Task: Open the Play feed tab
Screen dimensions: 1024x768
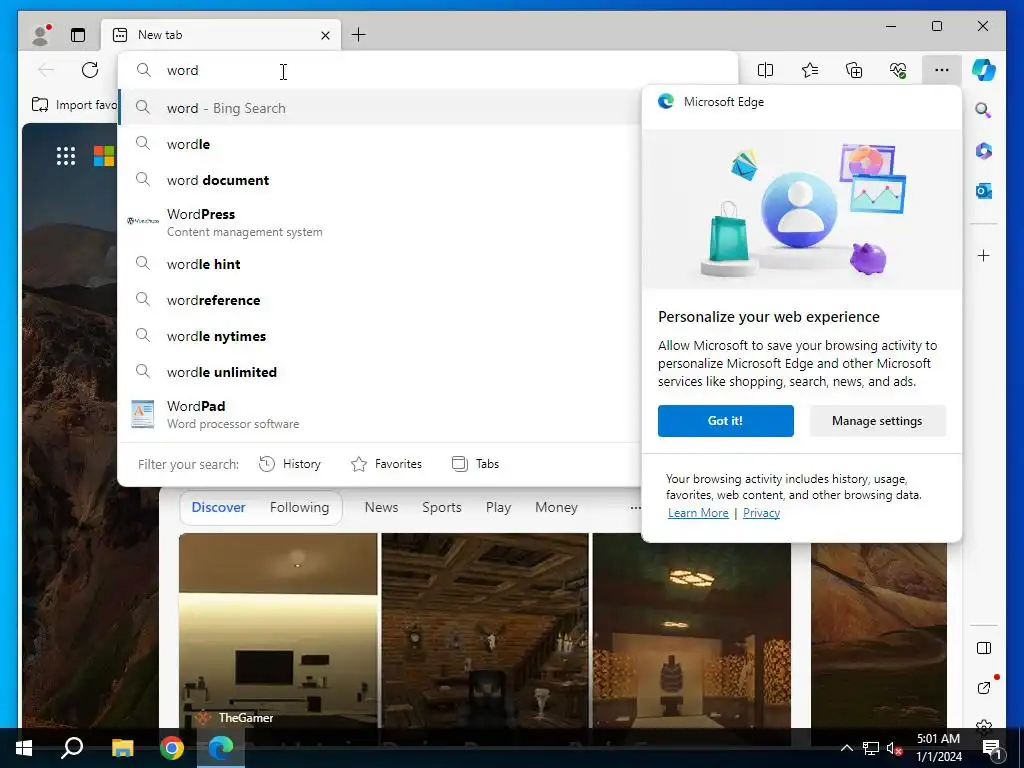Action: (498, 507)
